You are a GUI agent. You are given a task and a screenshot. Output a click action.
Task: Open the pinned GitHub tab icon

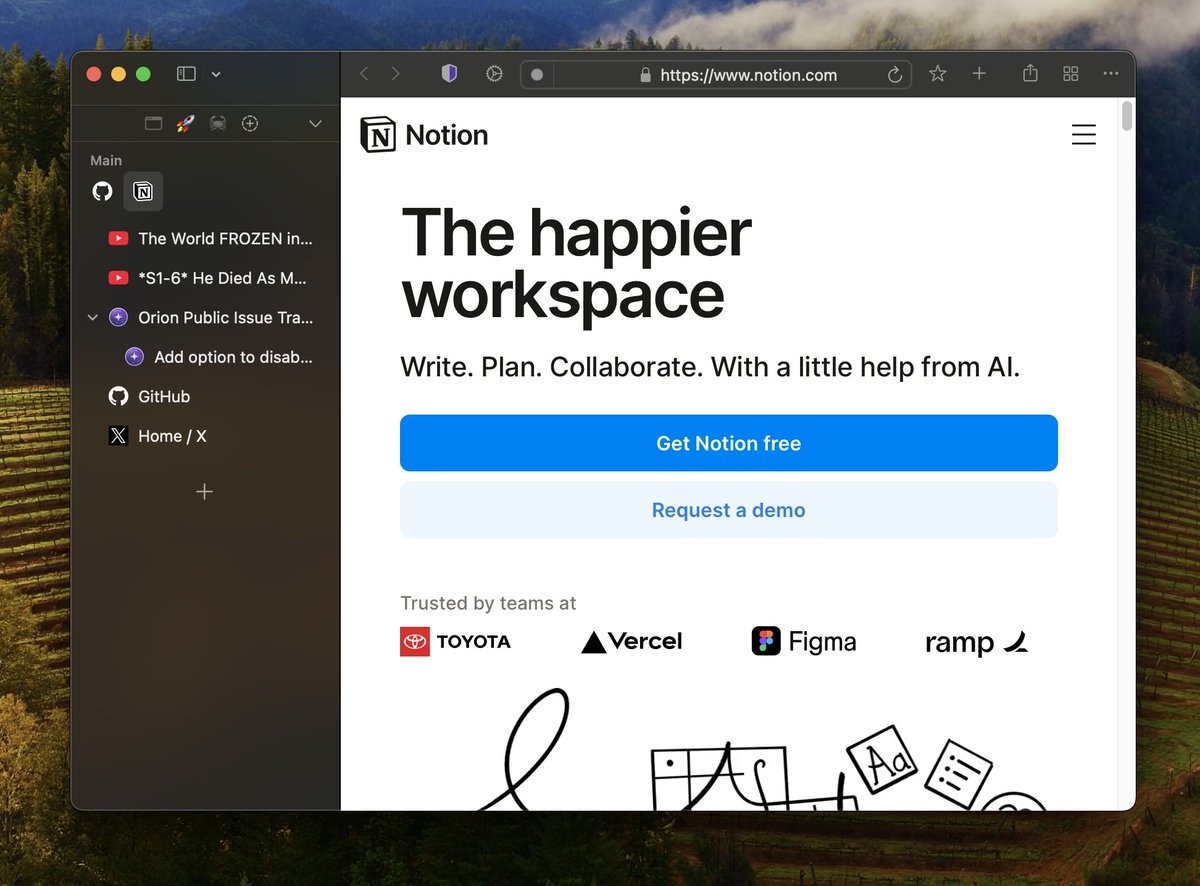pyautogui.click(x=102, y=191)
